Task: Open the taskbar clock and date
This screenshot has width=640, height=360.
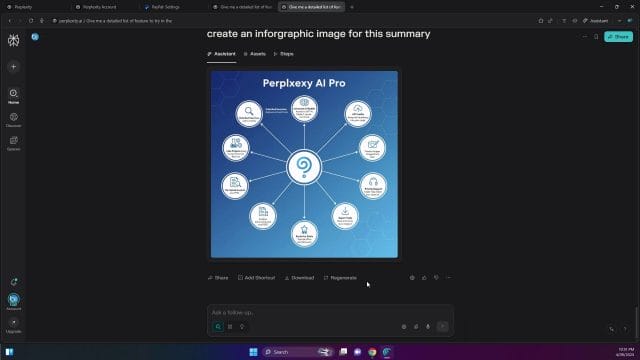Action: [x=625, y=352]
